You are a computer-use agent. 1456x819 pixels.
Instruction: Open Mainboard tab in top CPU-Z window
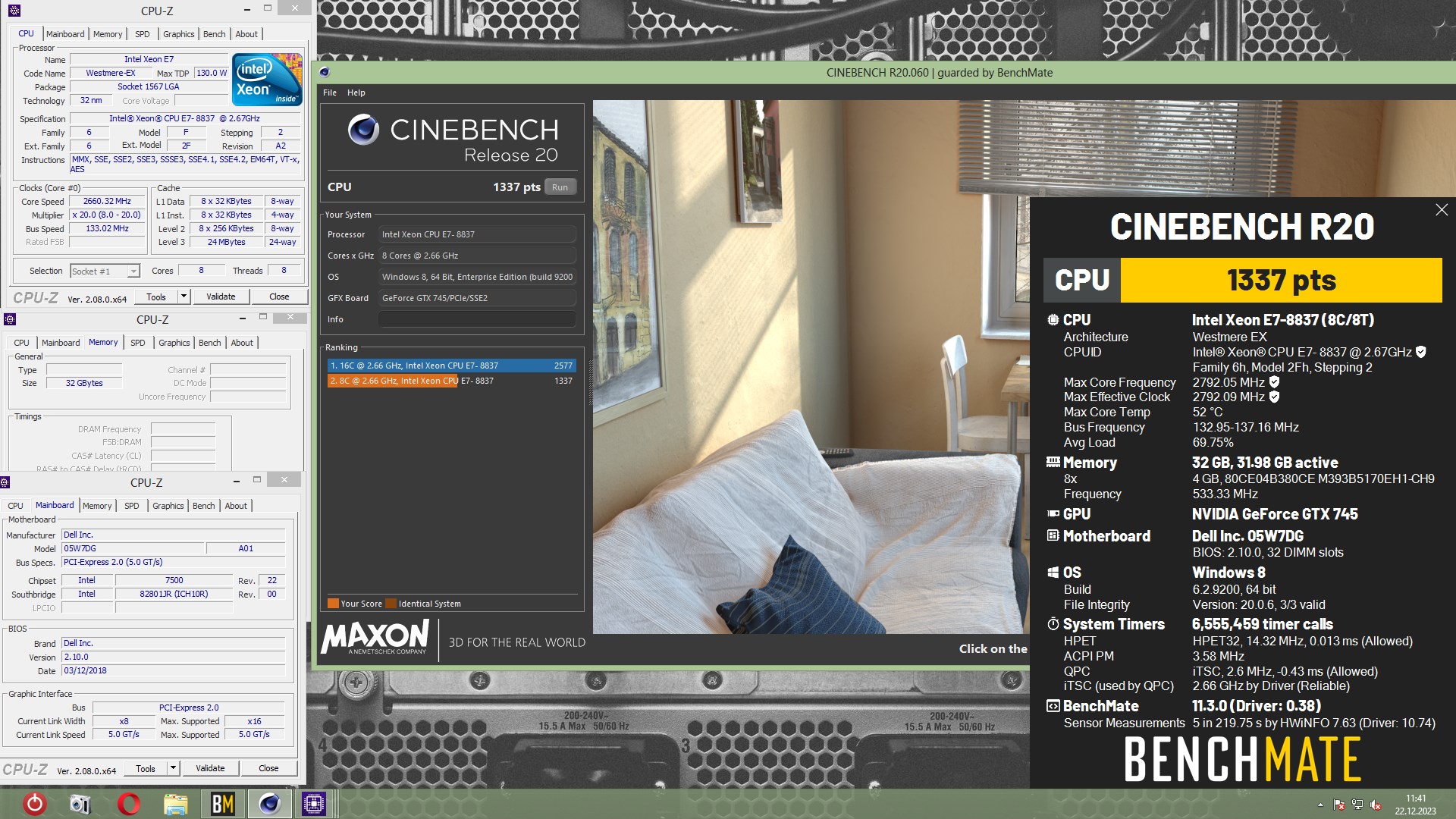pyautogui.click(x=65, y=34)
